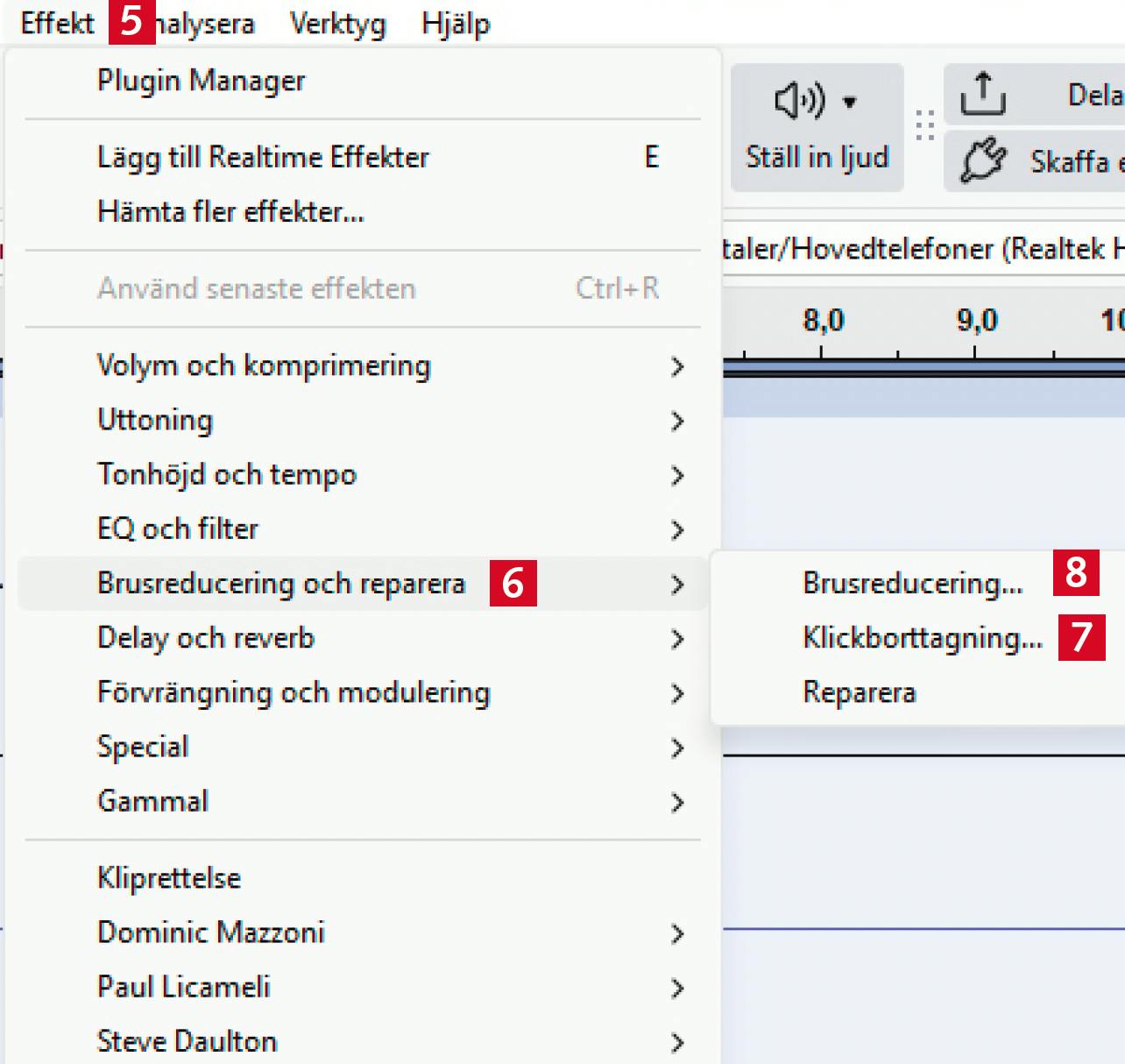The width and height of the screenshot is (1125, 1064).
Task: Select Lägg till Realtime Effekter
Action: 263,157
